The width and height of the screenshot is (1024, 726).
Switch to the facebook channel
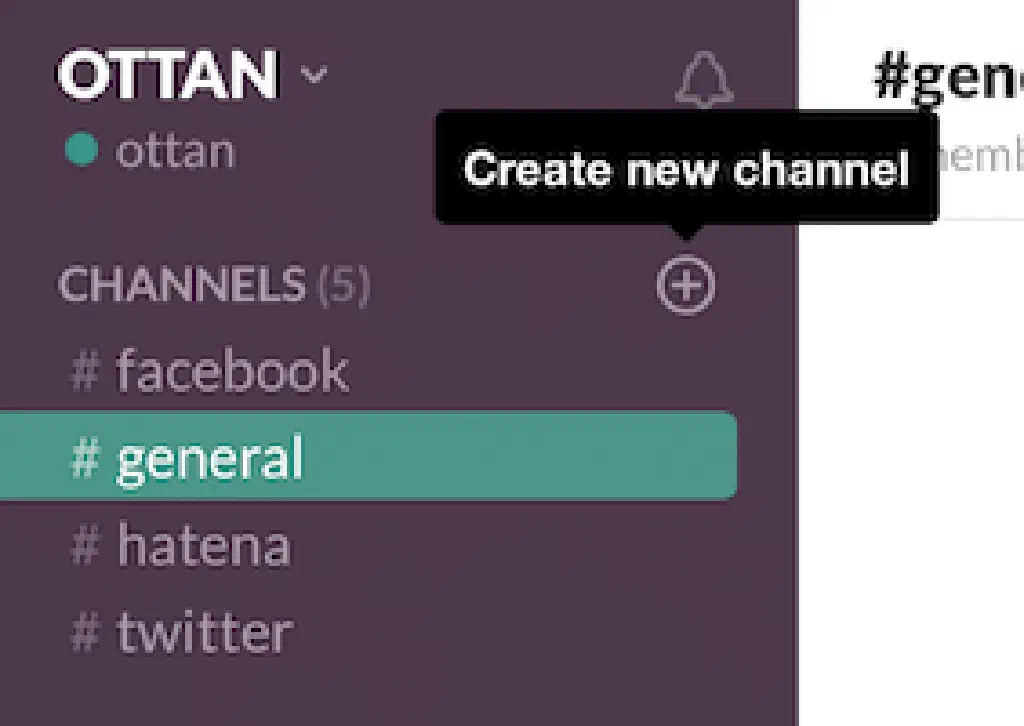point(232,372)
